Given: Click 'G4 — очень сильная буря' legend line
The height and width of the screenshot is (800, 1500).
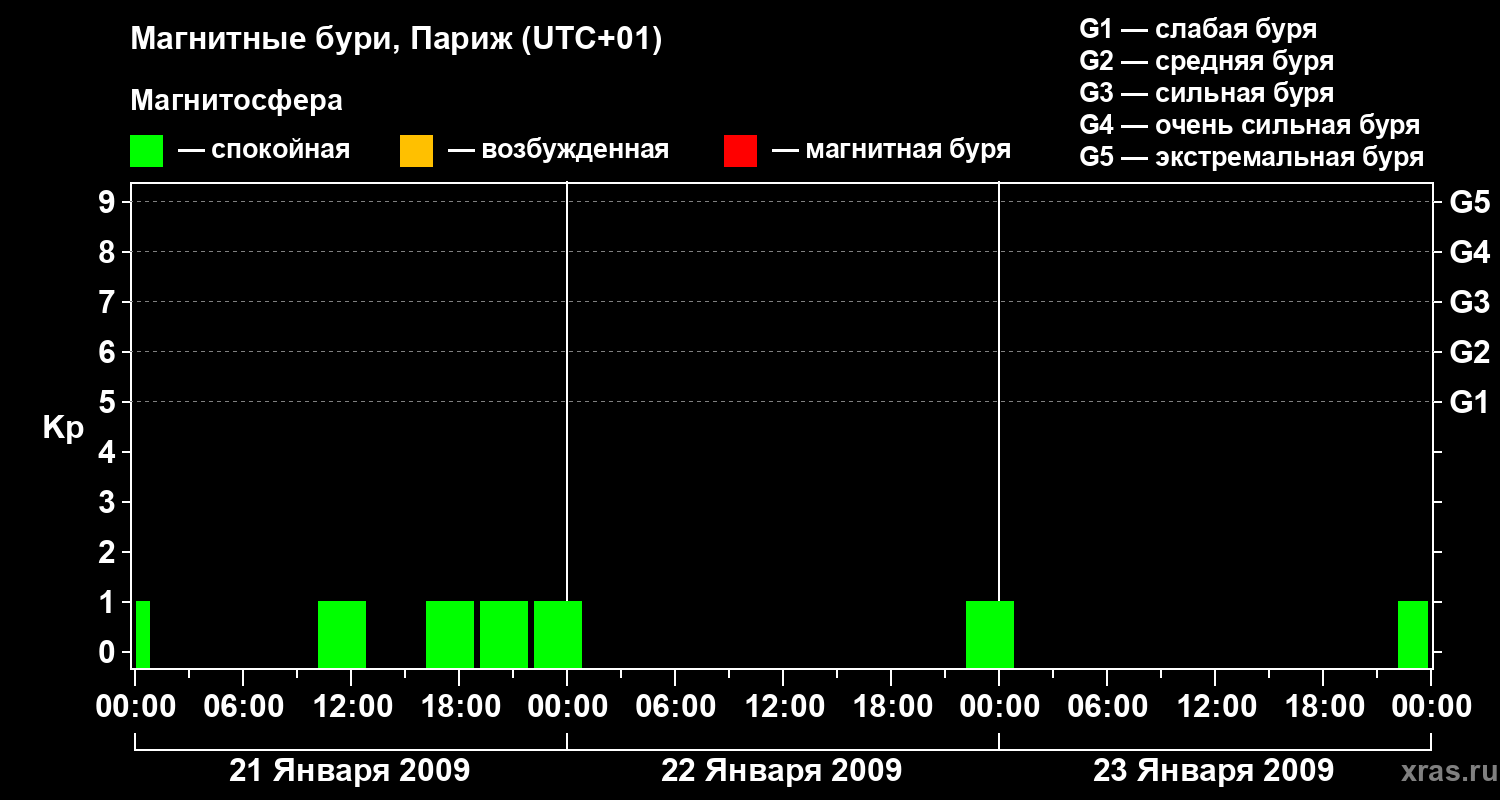Looking at the screenshot, I should click(1250, 125).
